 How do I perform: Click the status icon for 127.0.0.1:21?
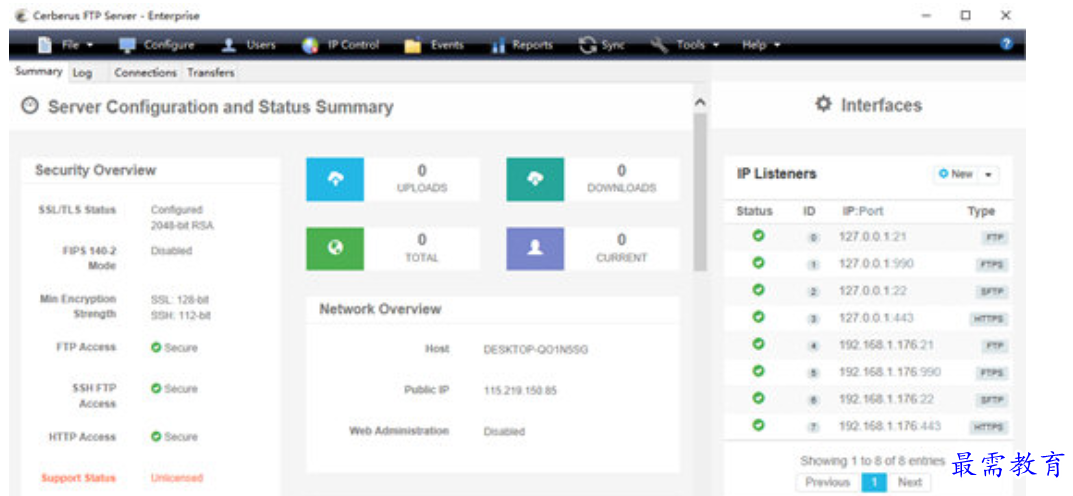[x=758, y=236]
